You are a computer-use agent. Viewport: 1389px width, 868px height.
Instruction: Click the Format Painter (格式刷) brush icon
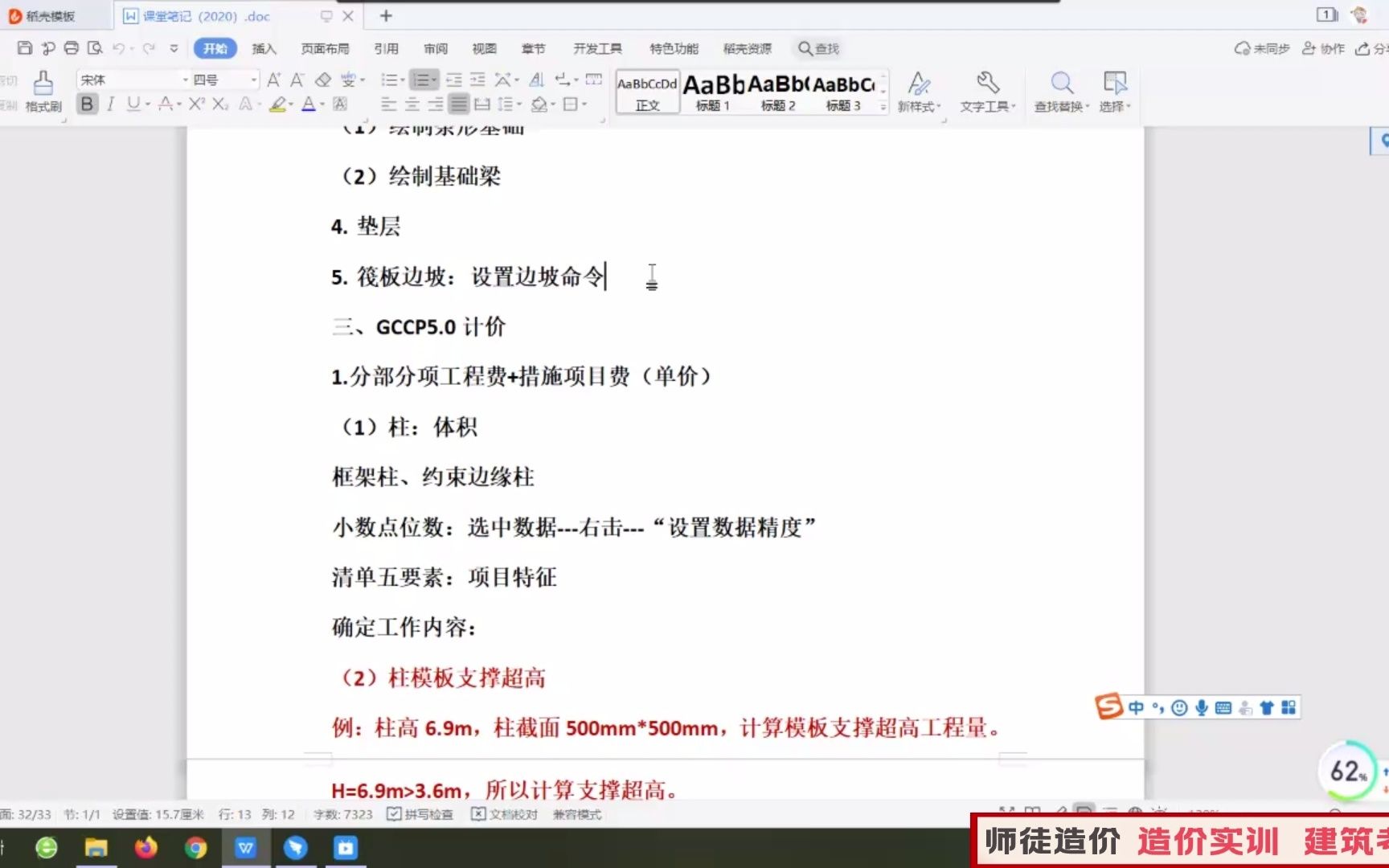[43, 82]
